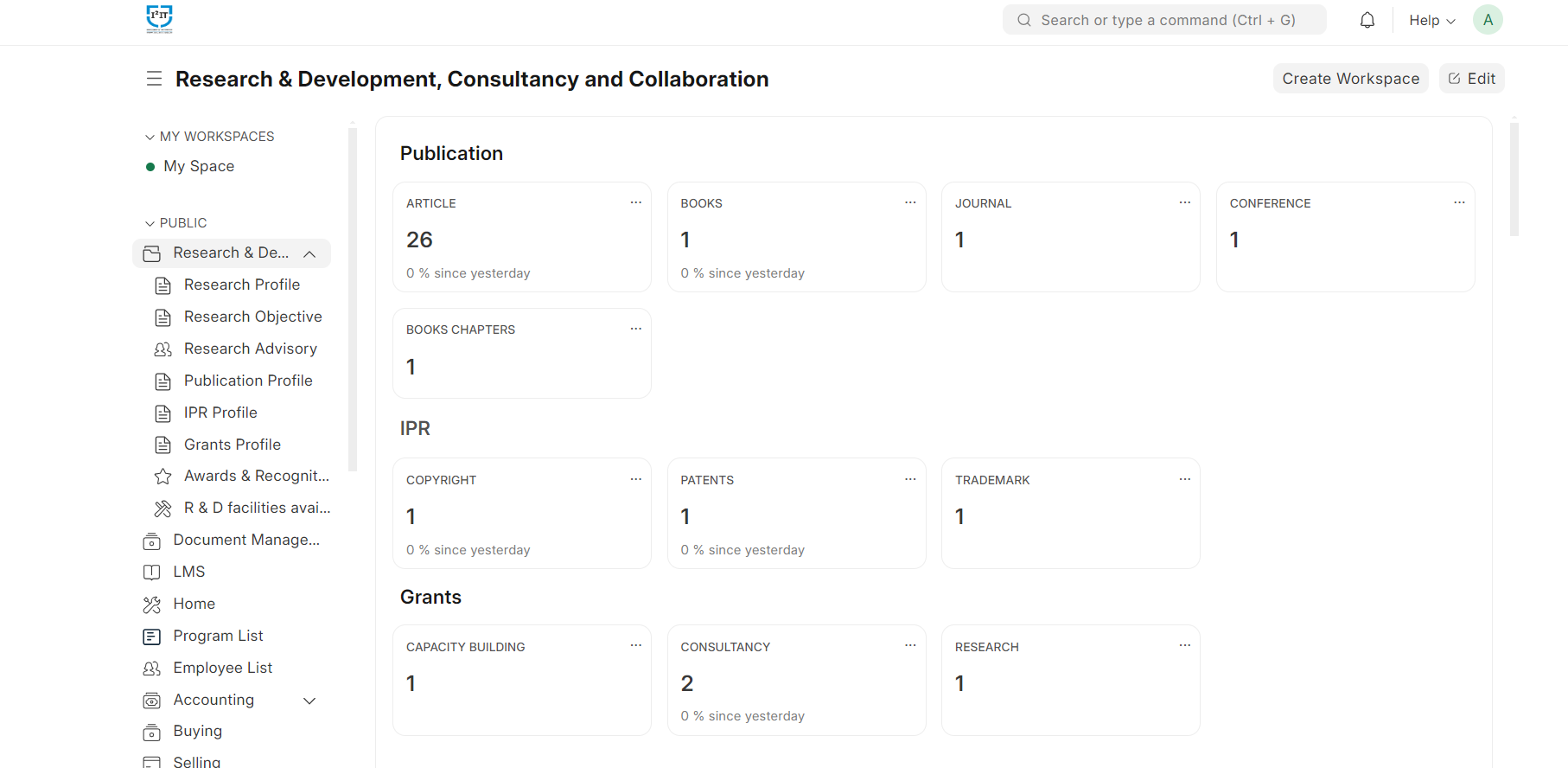Click the Edit button

point(1471,79)
